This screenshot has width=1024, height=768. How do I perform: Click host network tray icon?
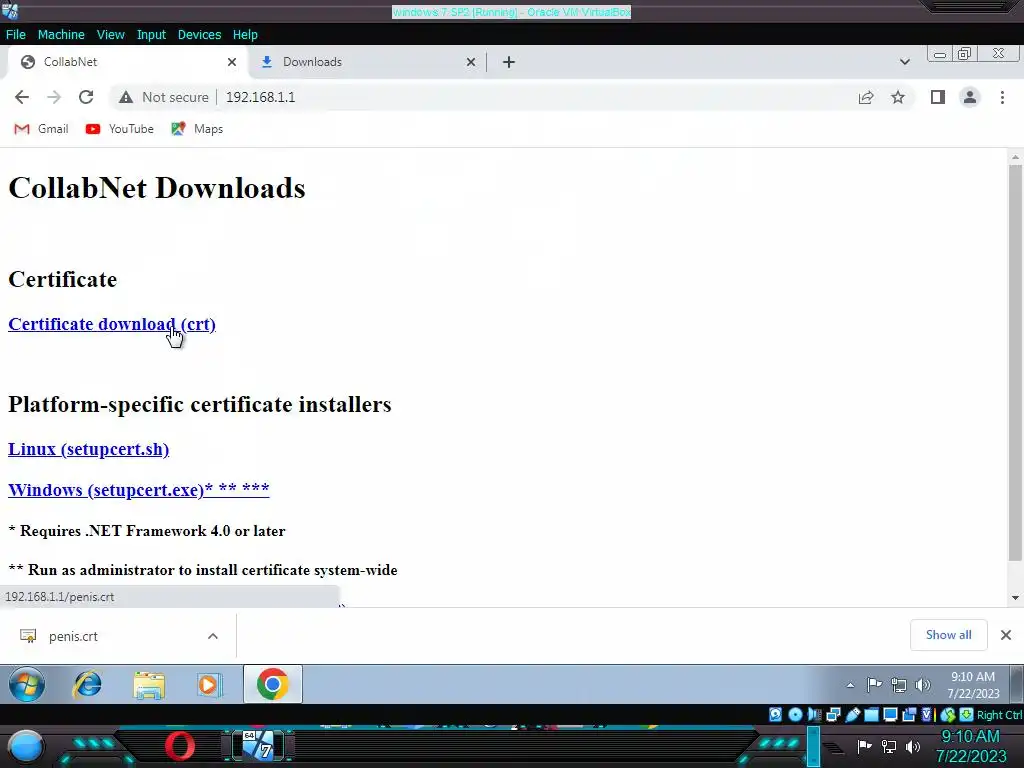(889, 746)
